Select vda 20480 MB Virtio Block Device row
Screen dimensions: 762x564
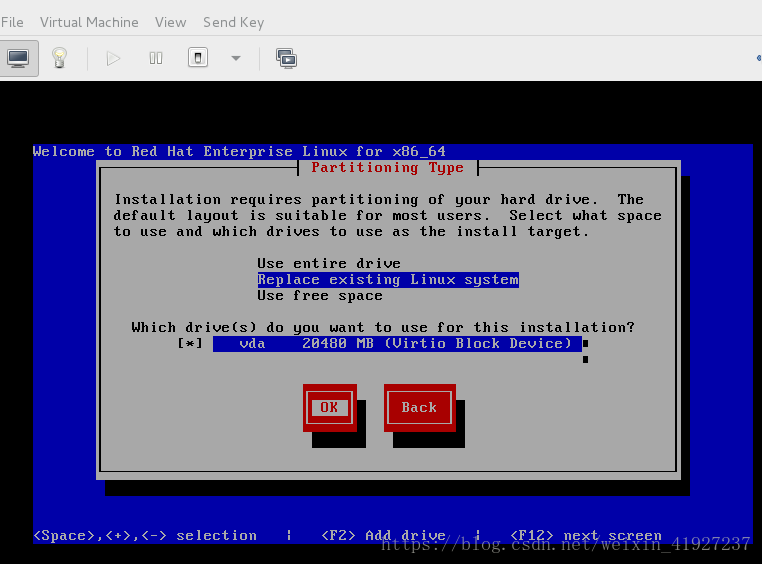click(x=397, y=344)
